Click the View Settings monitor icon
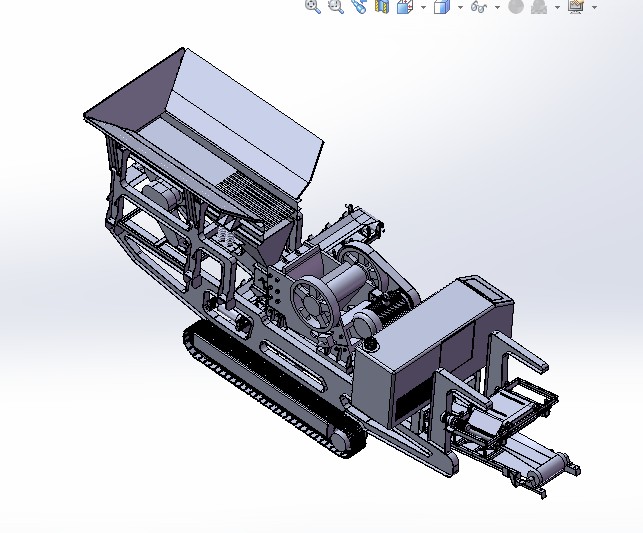The width and height of the screenshot is (643, 533). 576,6
